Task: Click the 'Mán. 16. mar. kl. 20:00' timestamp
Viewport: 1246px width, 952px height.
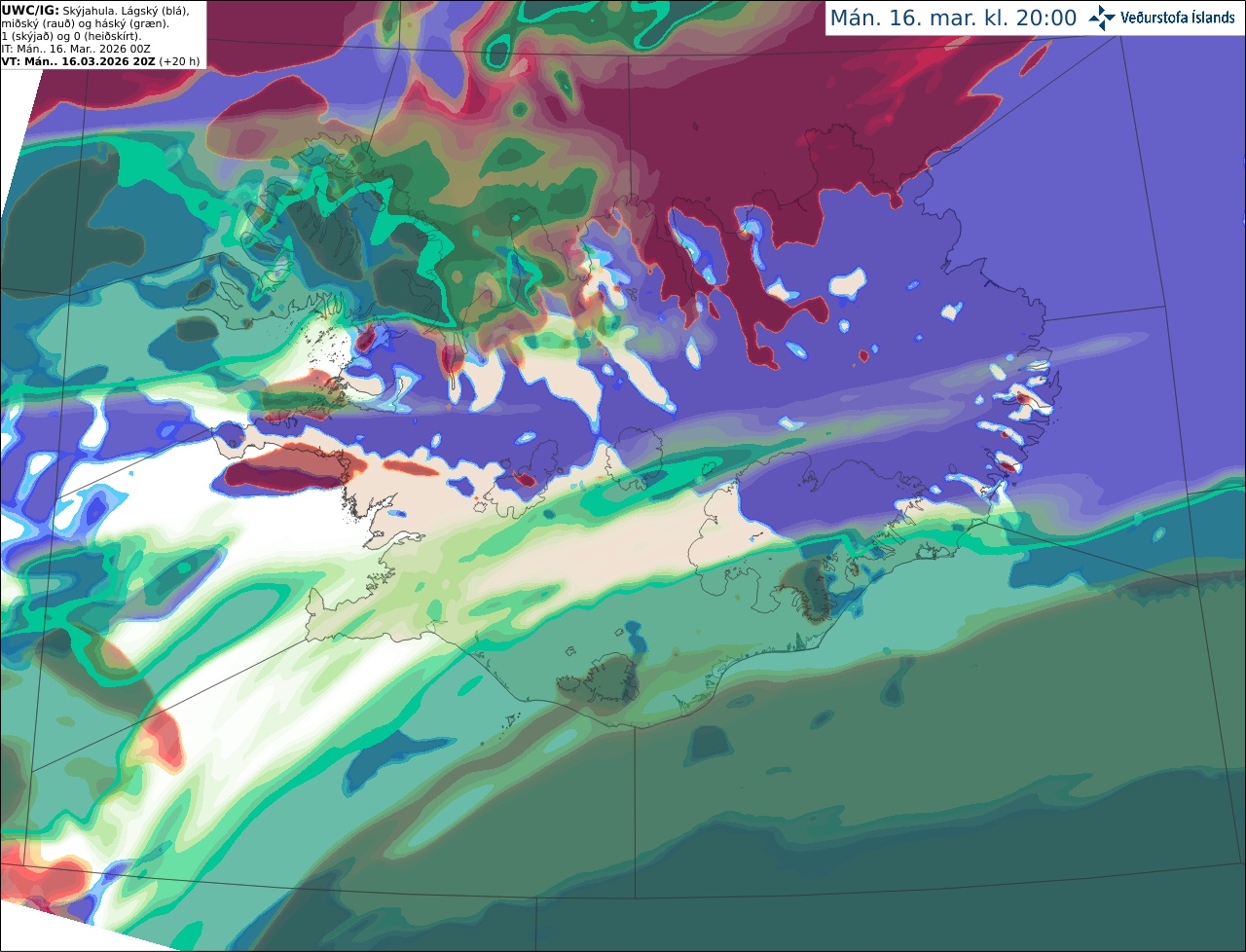Action: point(953,18)
